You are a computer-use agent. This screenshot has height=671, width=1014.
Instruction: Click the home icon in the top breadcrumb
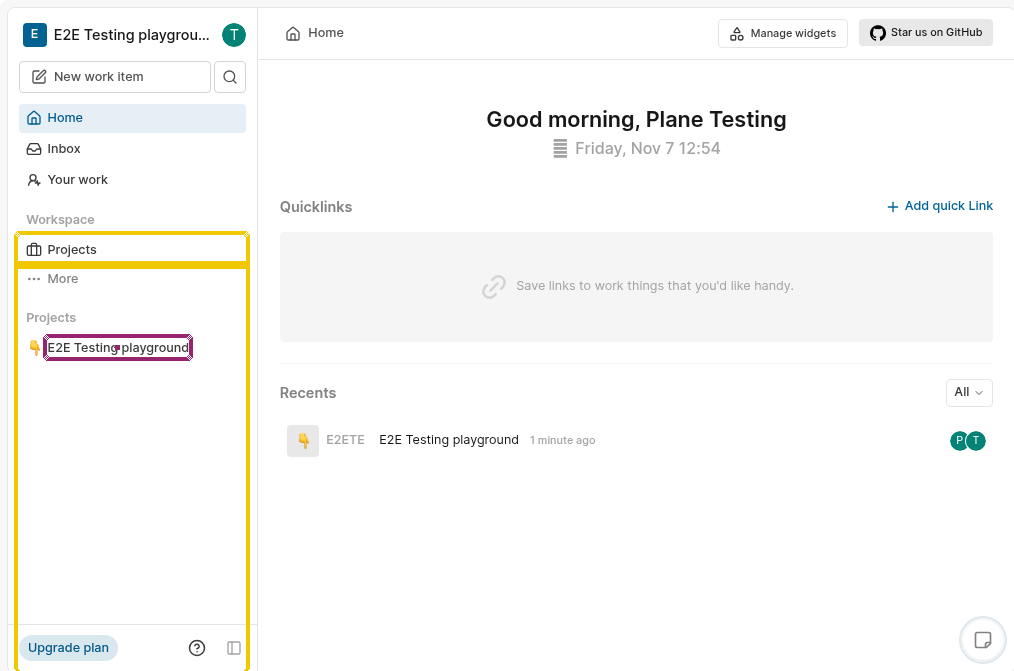293,33
